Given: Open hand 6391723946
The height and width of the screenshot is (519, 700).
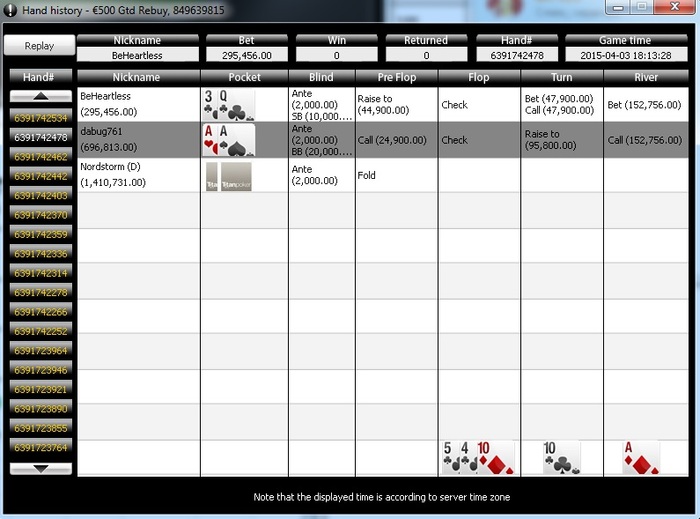Looking at the screenshot, I should (x=41, y=370).
